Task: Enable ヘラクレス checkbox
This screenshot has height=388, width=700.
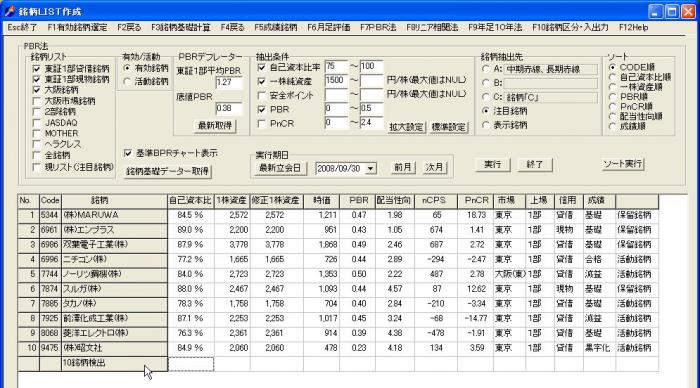Action: click(37, 145)
